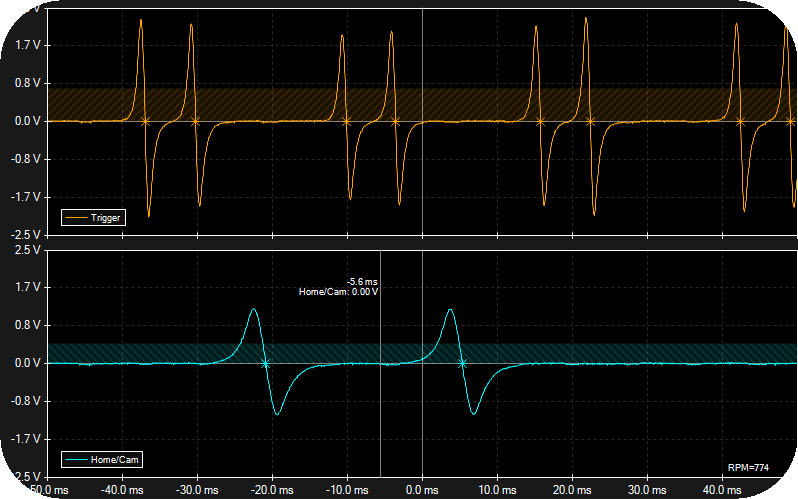Select Trigger zero-crossing marker at -30 ms
Screen dimensions: 798x499
[x=195, y=122]
